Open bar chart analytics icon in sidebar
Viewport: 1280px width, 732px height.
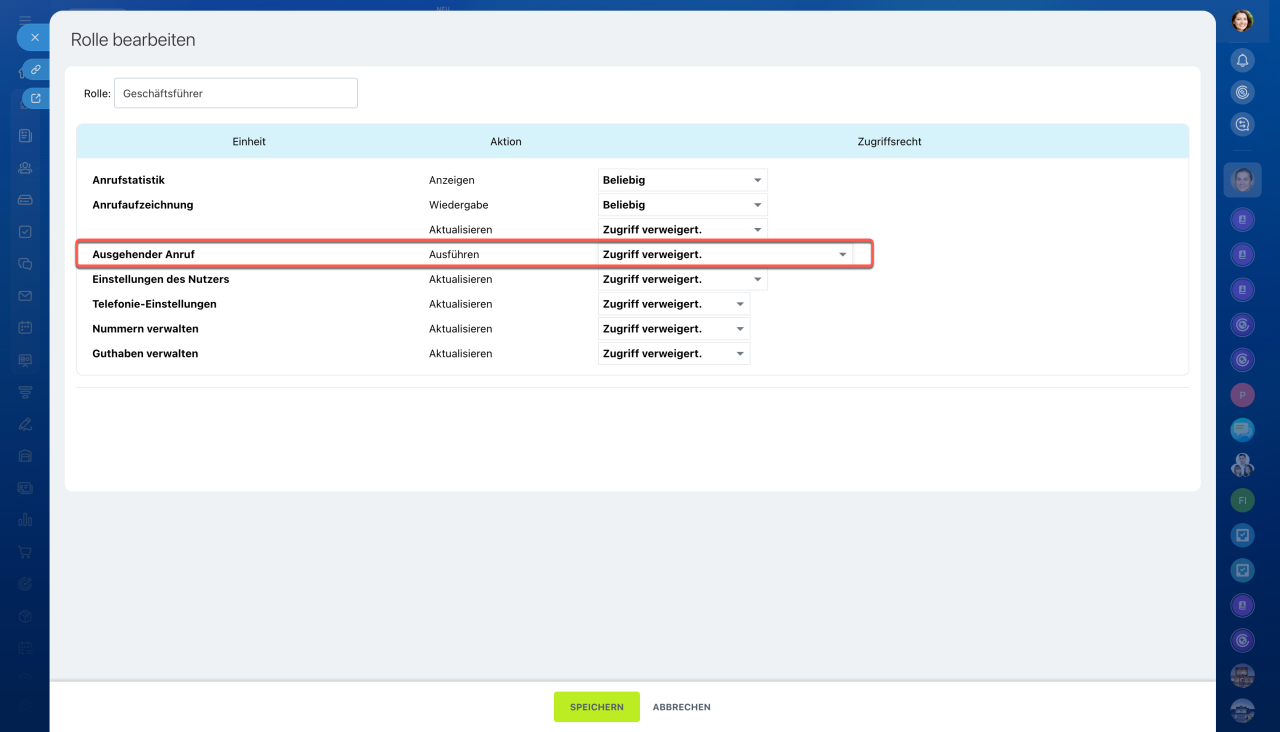25,520
